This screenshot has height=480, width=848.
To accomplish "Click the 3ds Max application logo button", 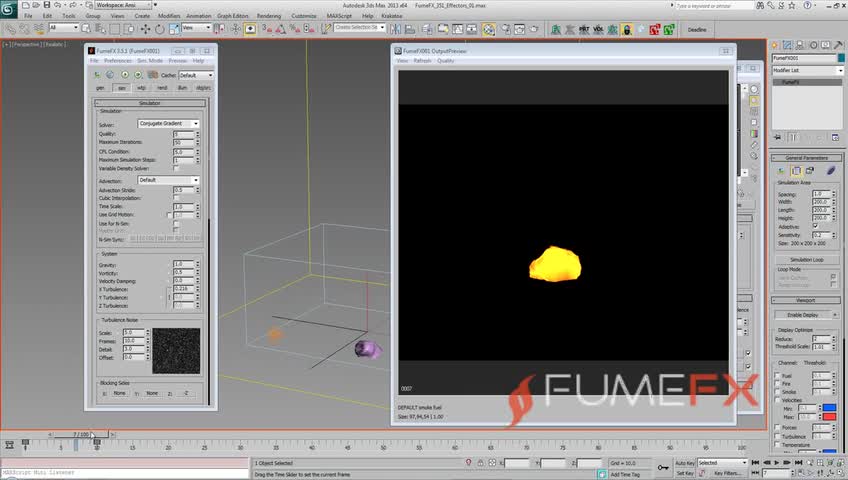I will point(8,9).
